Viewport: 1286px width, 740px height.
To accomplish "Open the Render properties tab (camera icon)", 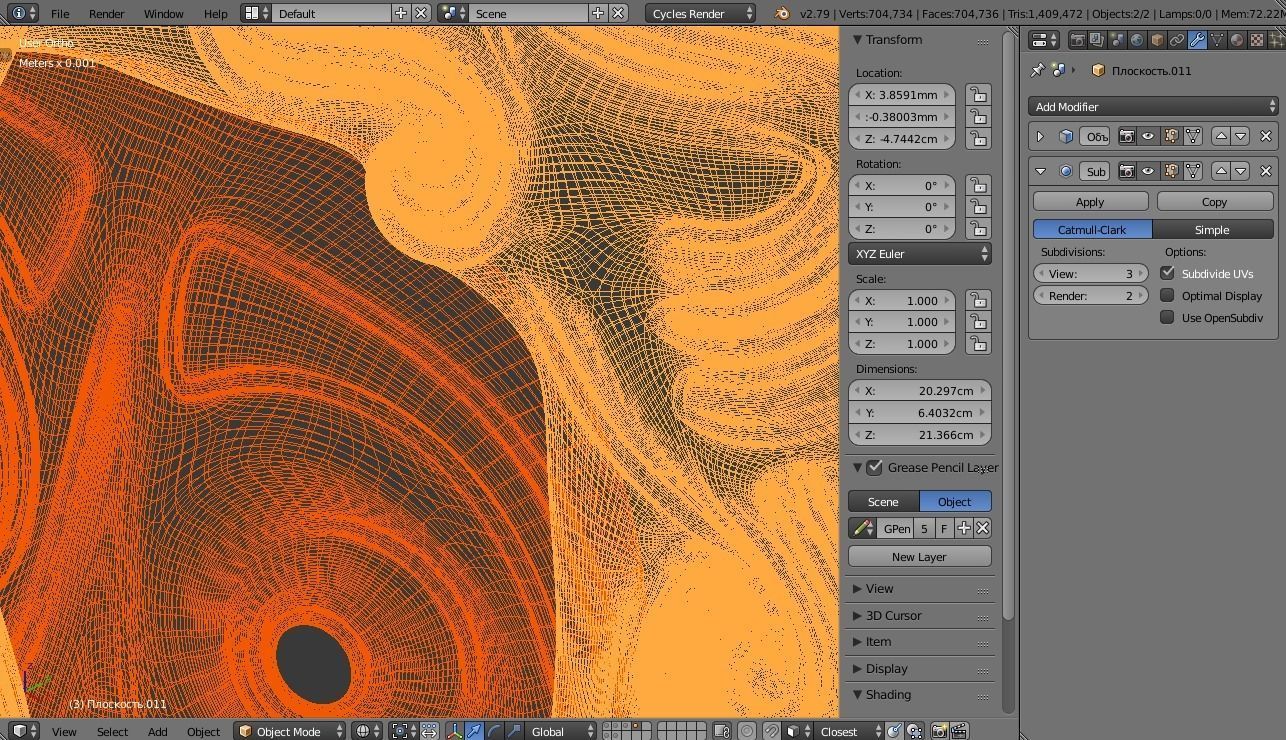I will (x=1077, y=40).
